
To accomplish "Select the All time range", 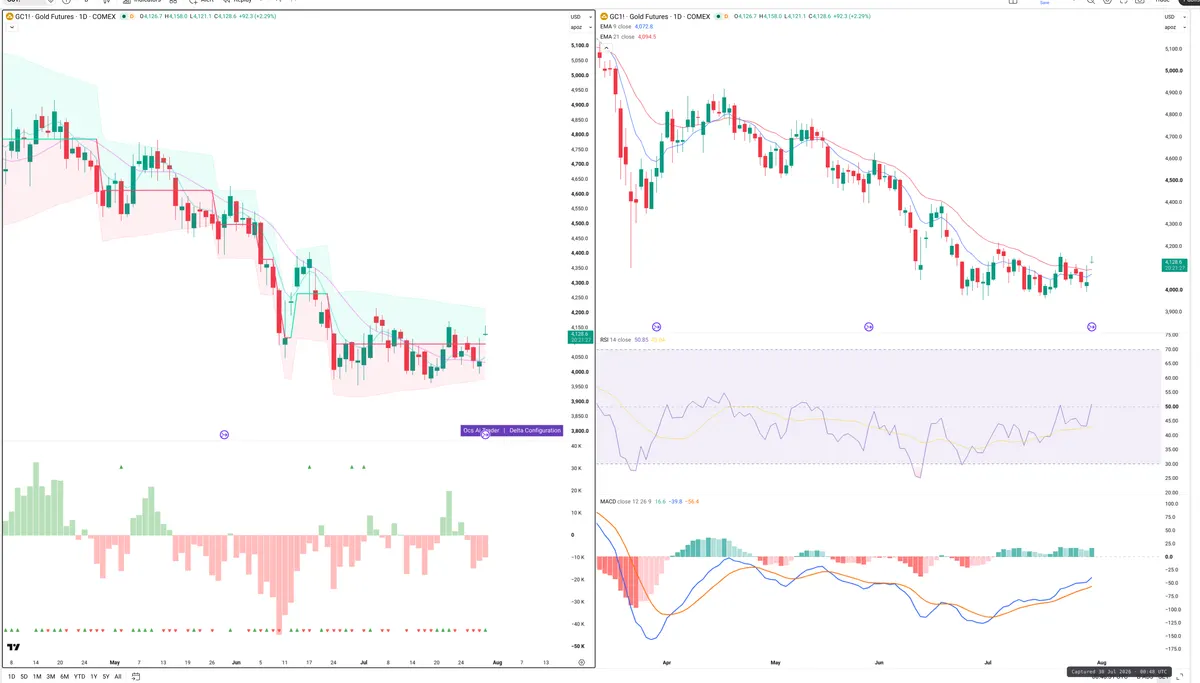I will point(118,676).
